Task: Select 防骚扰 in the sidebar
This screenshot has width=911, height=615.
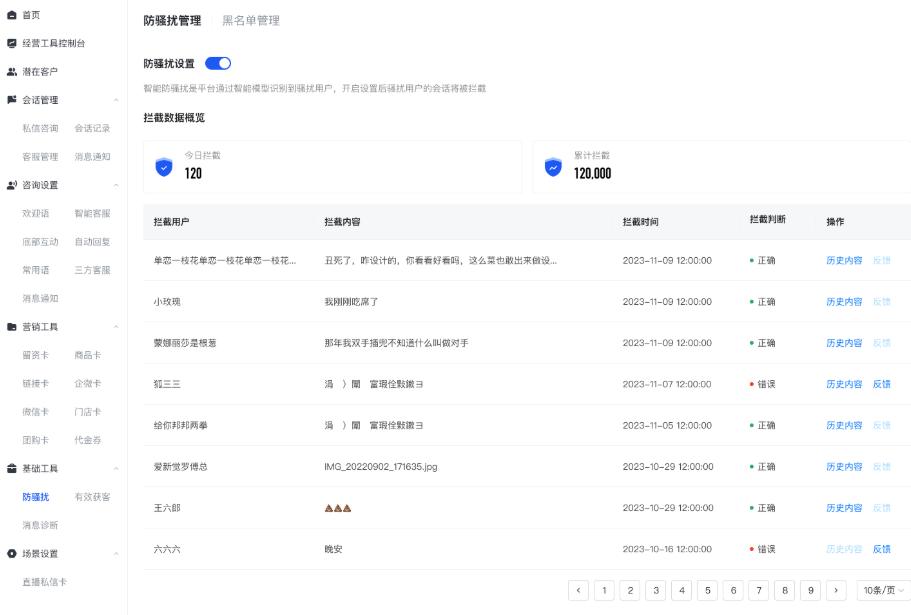Action: (35, 497)
